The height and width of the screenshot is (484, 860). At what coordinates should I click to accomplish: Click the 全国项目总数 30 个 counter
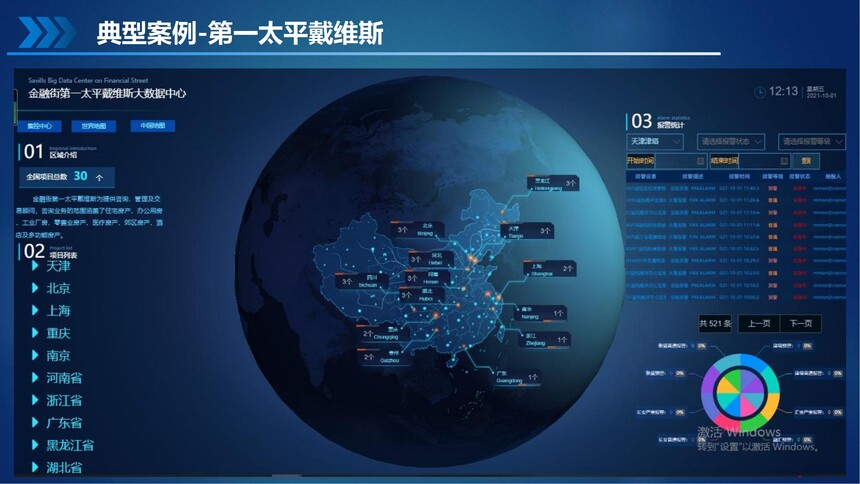[x=66, y=177]
